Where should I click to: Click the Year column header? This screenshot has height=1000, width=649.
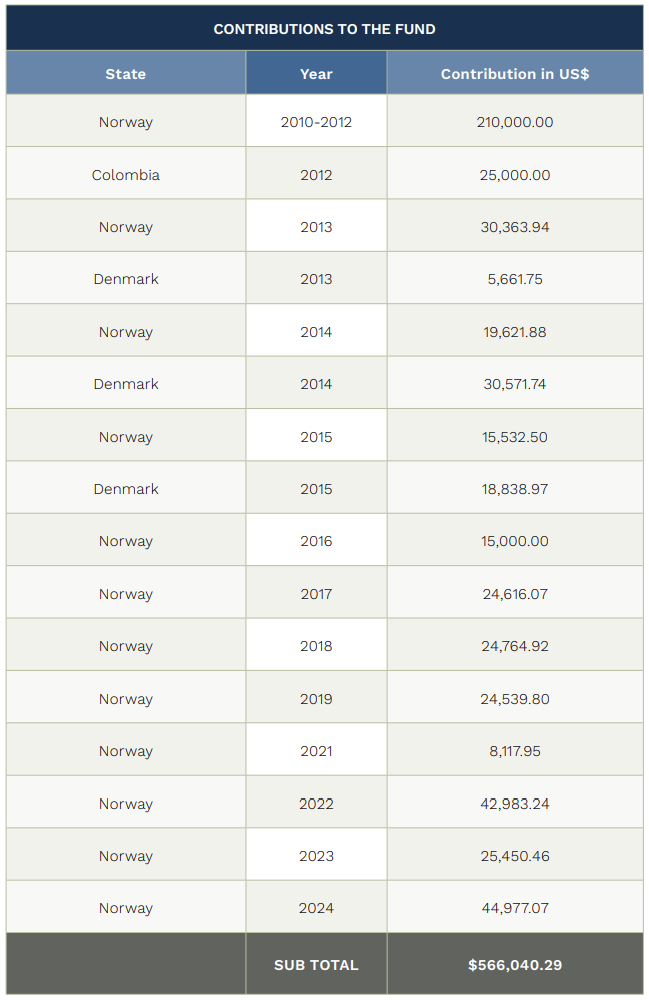point(316,74)
